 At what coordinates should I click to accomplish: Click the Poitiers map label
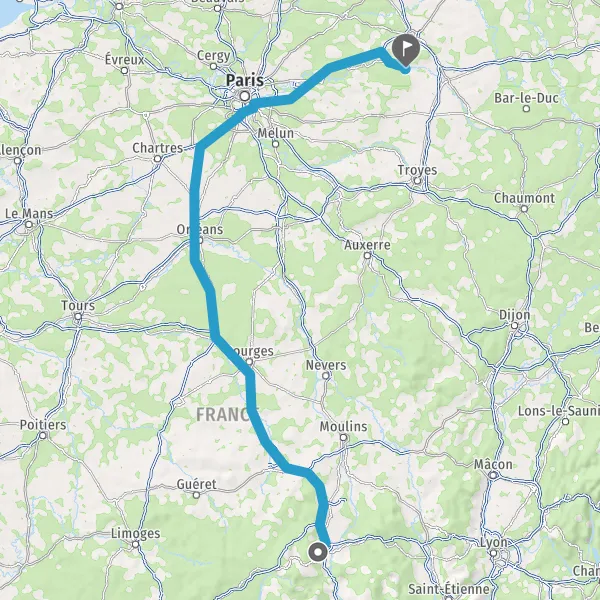[x=43, y=424]
